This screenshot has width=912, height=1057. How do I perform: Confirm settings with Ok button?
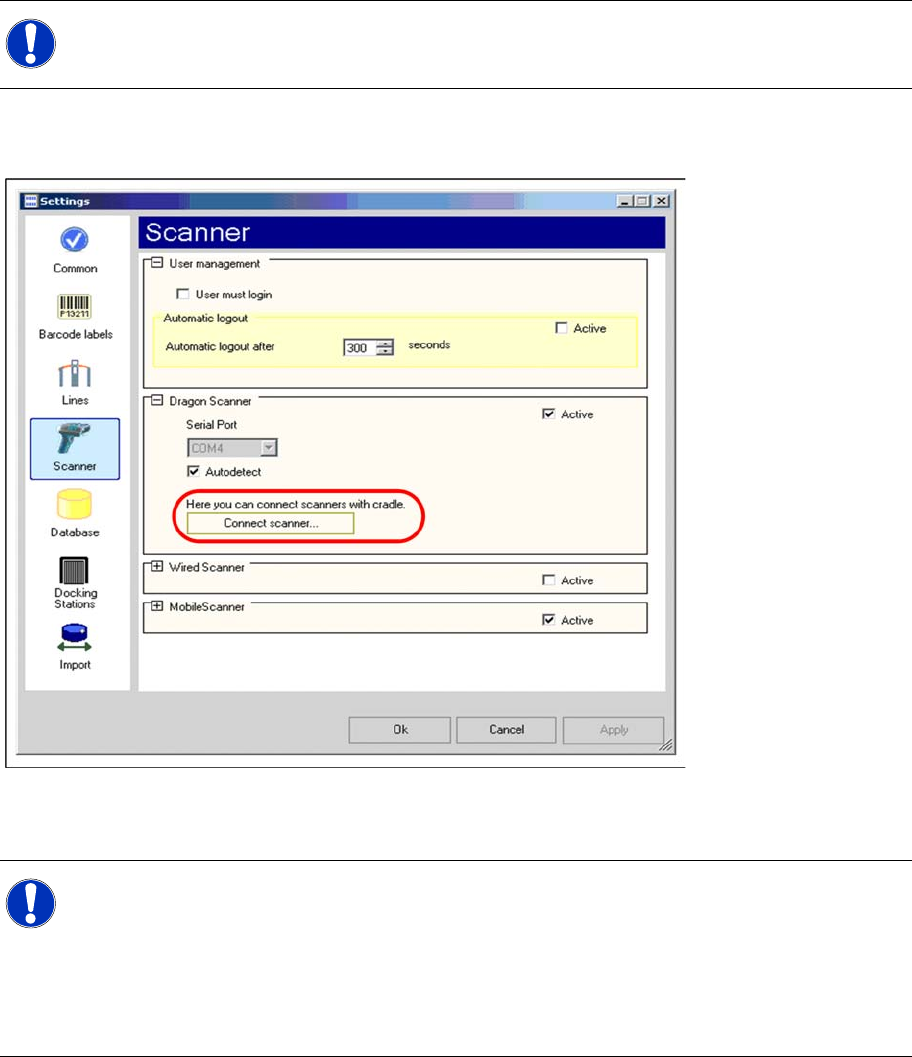[x=400, y=730]
